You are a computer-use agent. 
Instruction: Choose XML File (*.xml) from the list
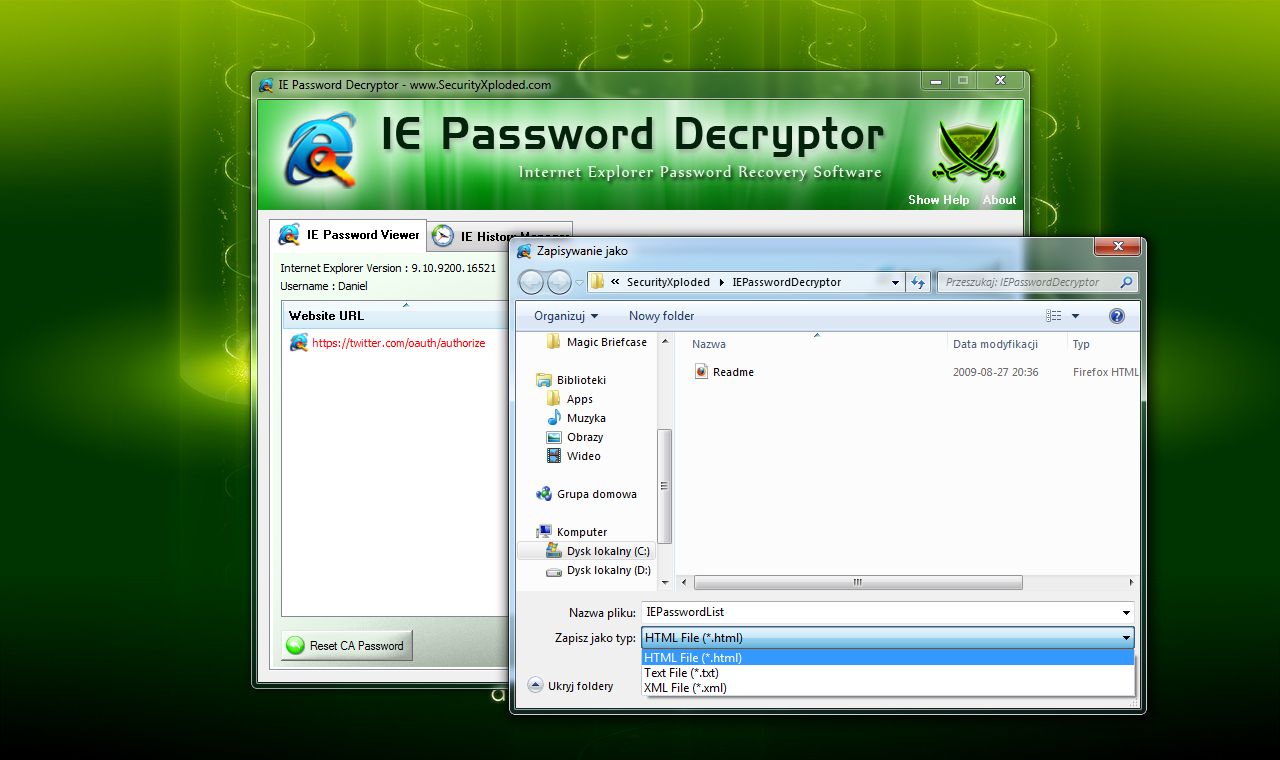[x=887, y=687]
